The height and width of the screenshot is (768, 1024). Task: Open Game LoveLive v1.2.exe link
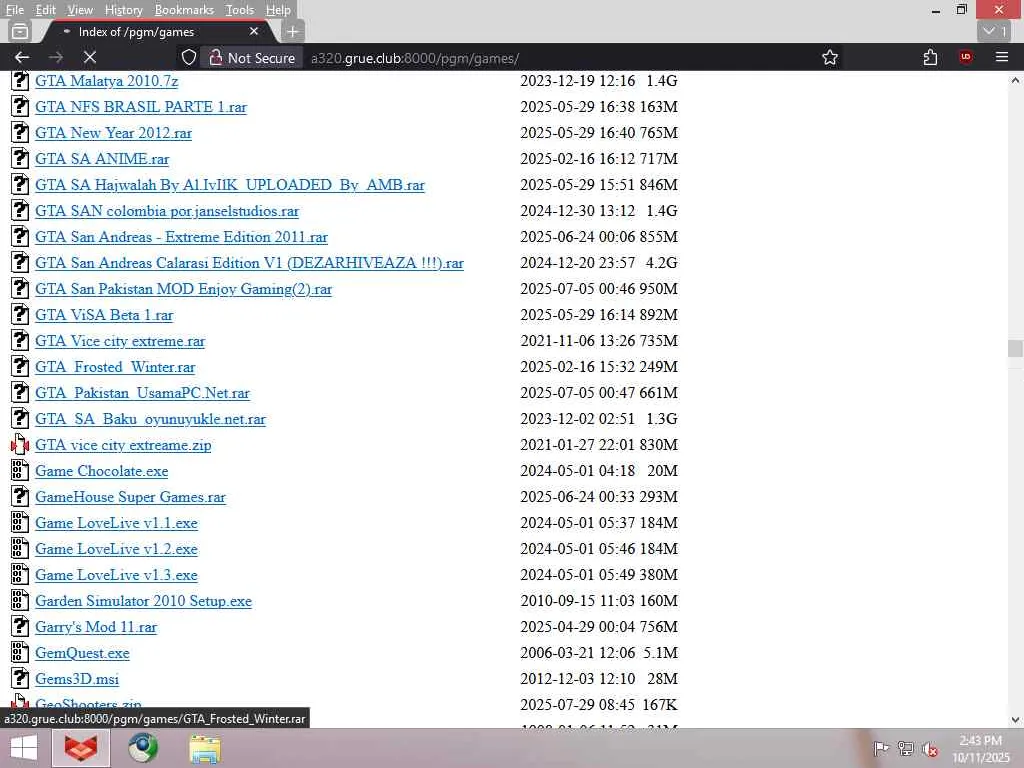[x=116, y=549]
